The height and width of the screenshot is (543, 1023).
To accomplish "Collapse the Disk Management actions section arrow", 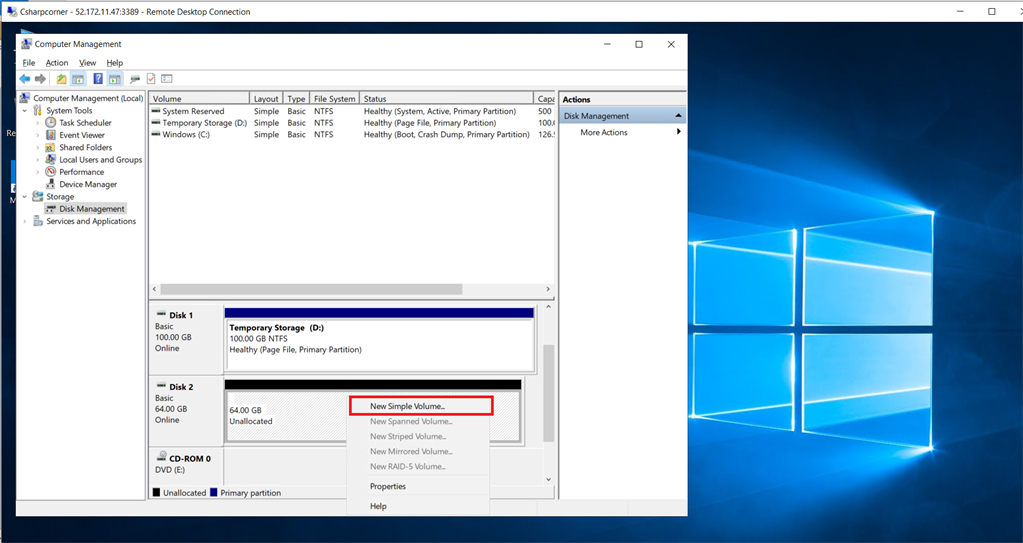I will [679, 116].
